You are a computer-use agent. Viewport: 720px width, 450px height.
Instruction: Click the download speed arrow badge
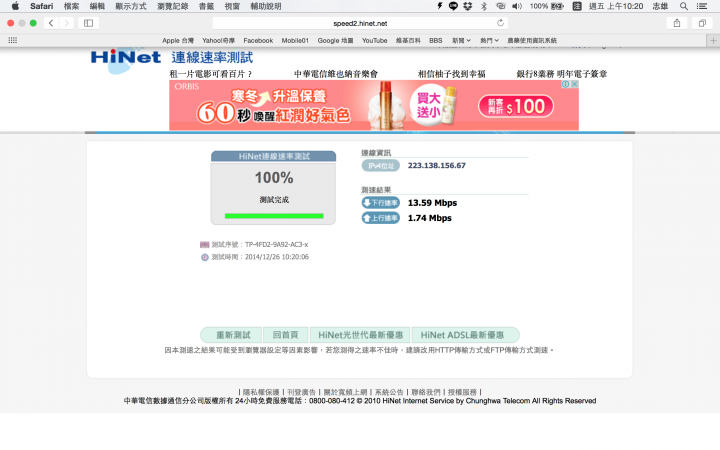coord(381,202)
